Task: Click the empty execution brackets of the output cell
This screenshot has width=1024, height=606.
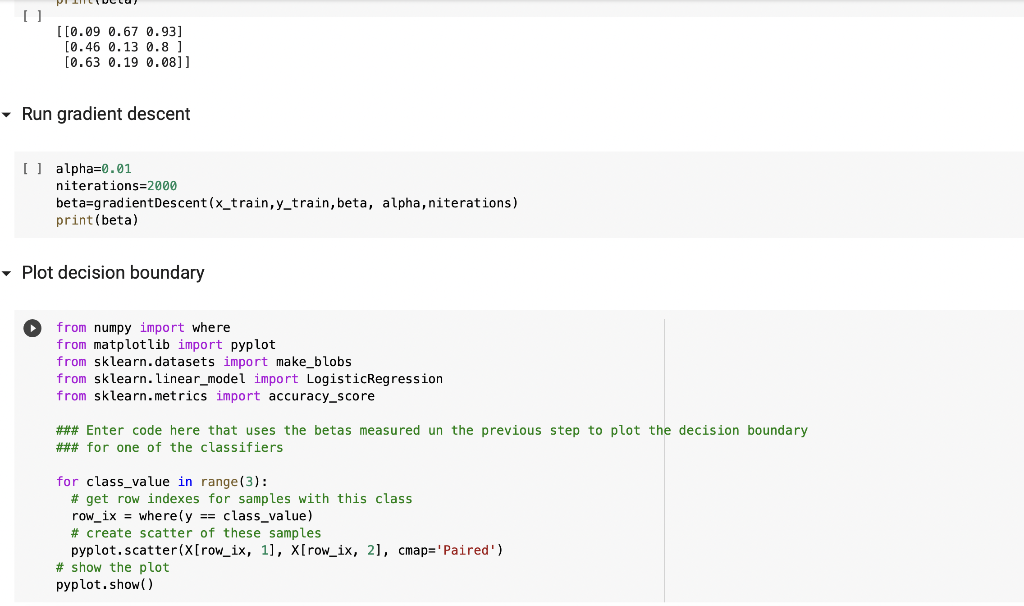Action: click(31, 15)
